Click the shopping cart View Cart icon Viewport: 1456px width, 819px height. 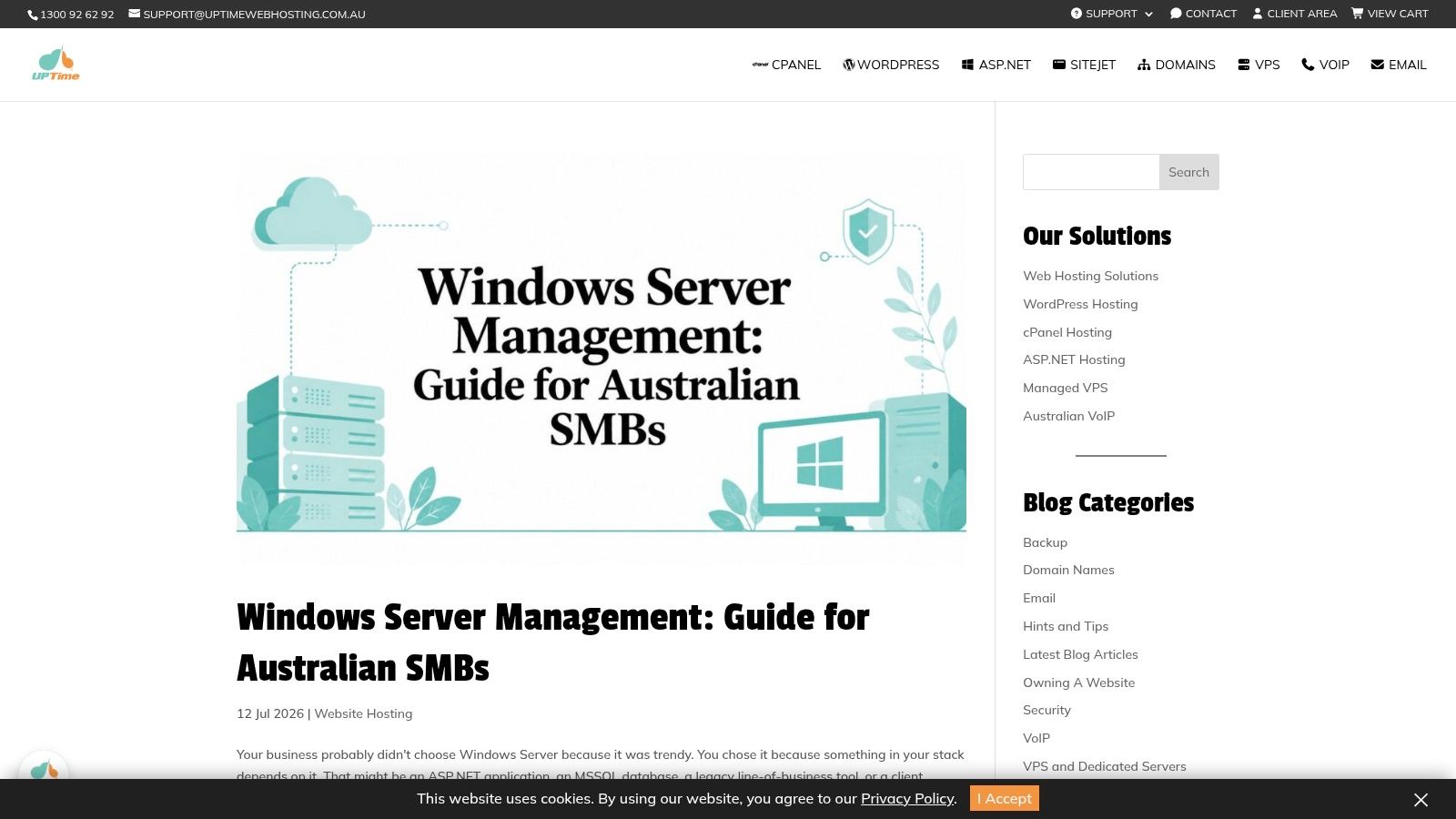click(1357, 14)
